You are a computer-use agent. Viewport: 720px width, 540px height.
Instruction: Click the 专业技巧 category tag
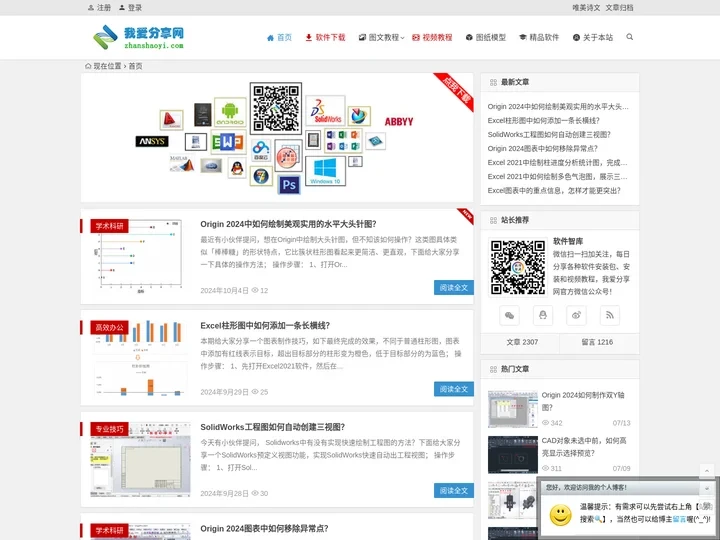tap(109, 429)
